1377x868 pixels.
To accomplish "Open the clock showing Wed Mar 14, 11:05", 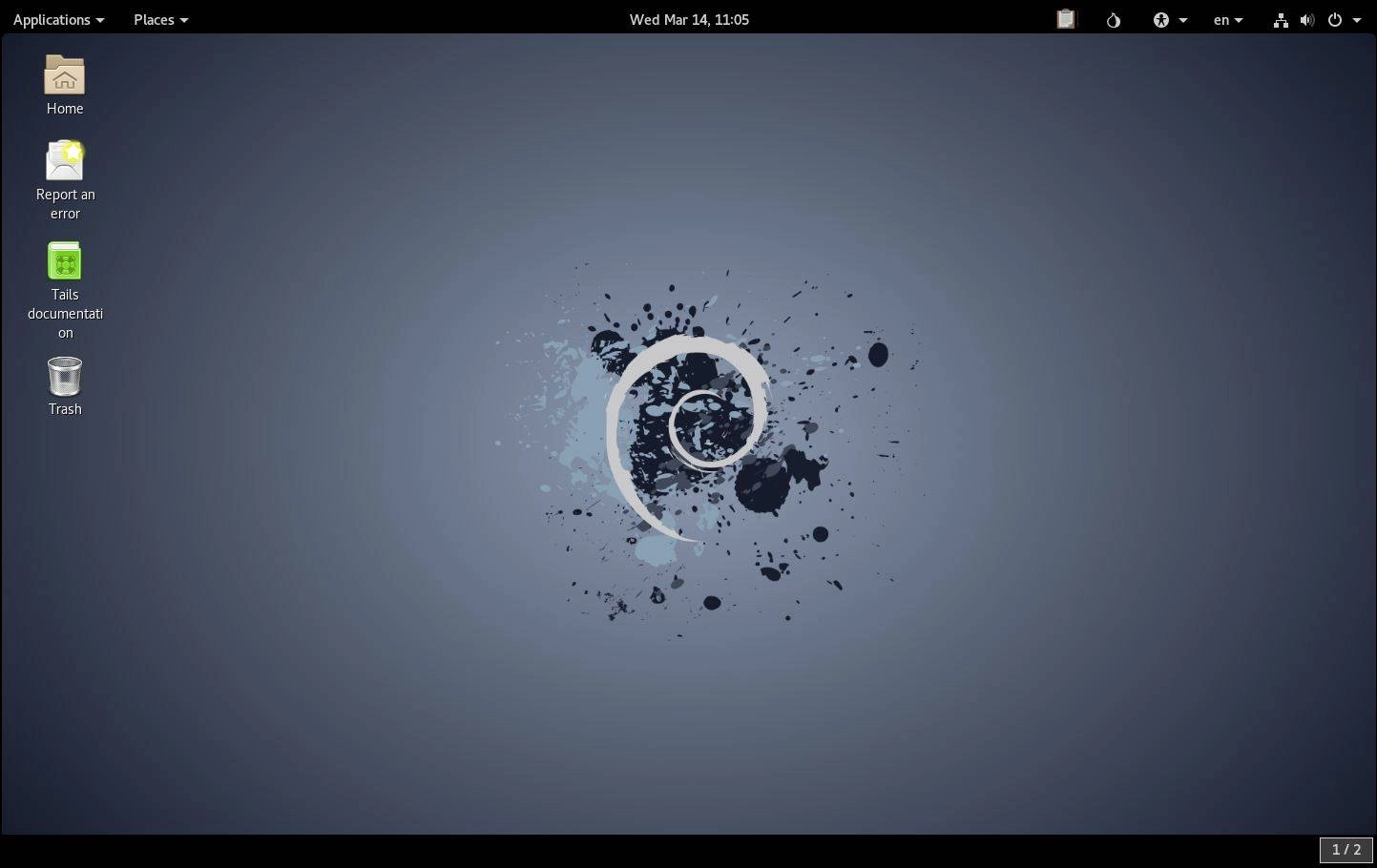I will [689, 19].
